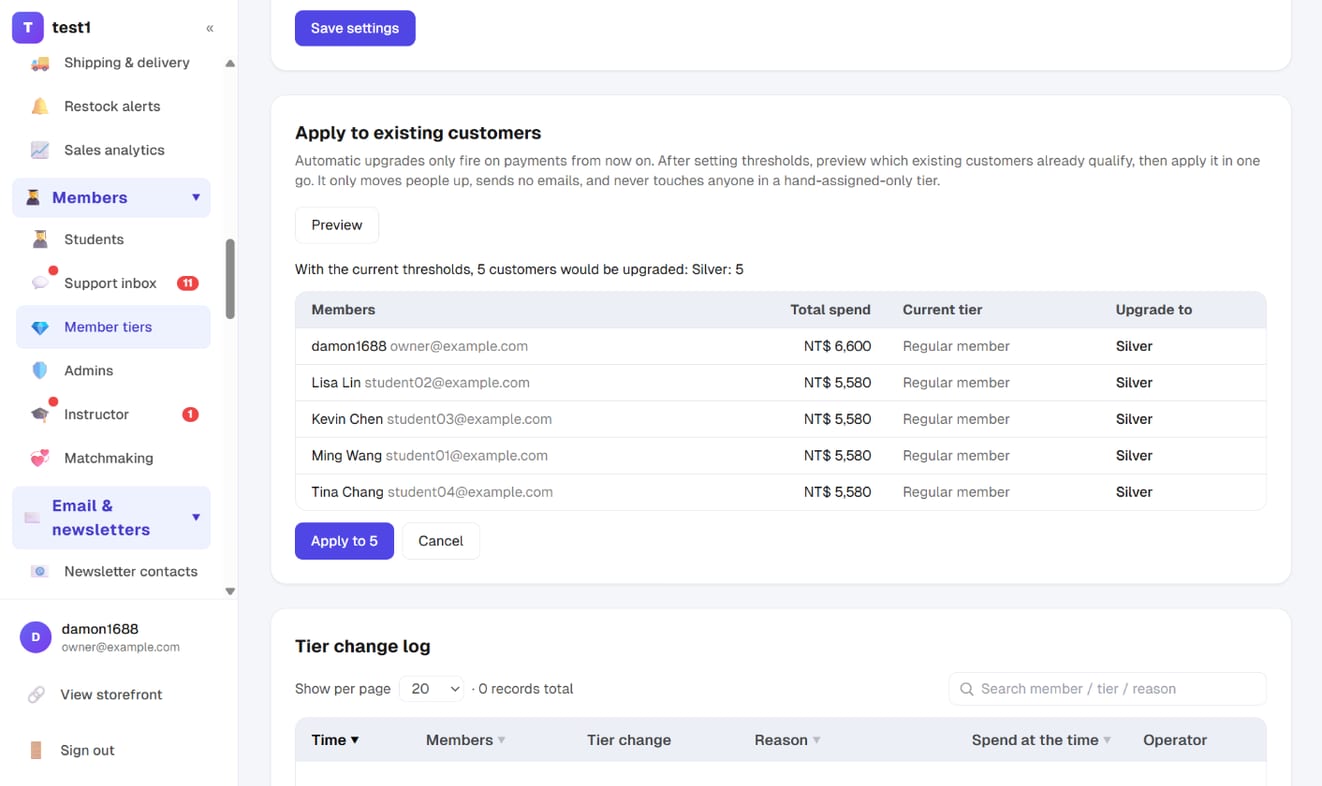Collapse the sidebar with double chevron

[x=210, y=28]
